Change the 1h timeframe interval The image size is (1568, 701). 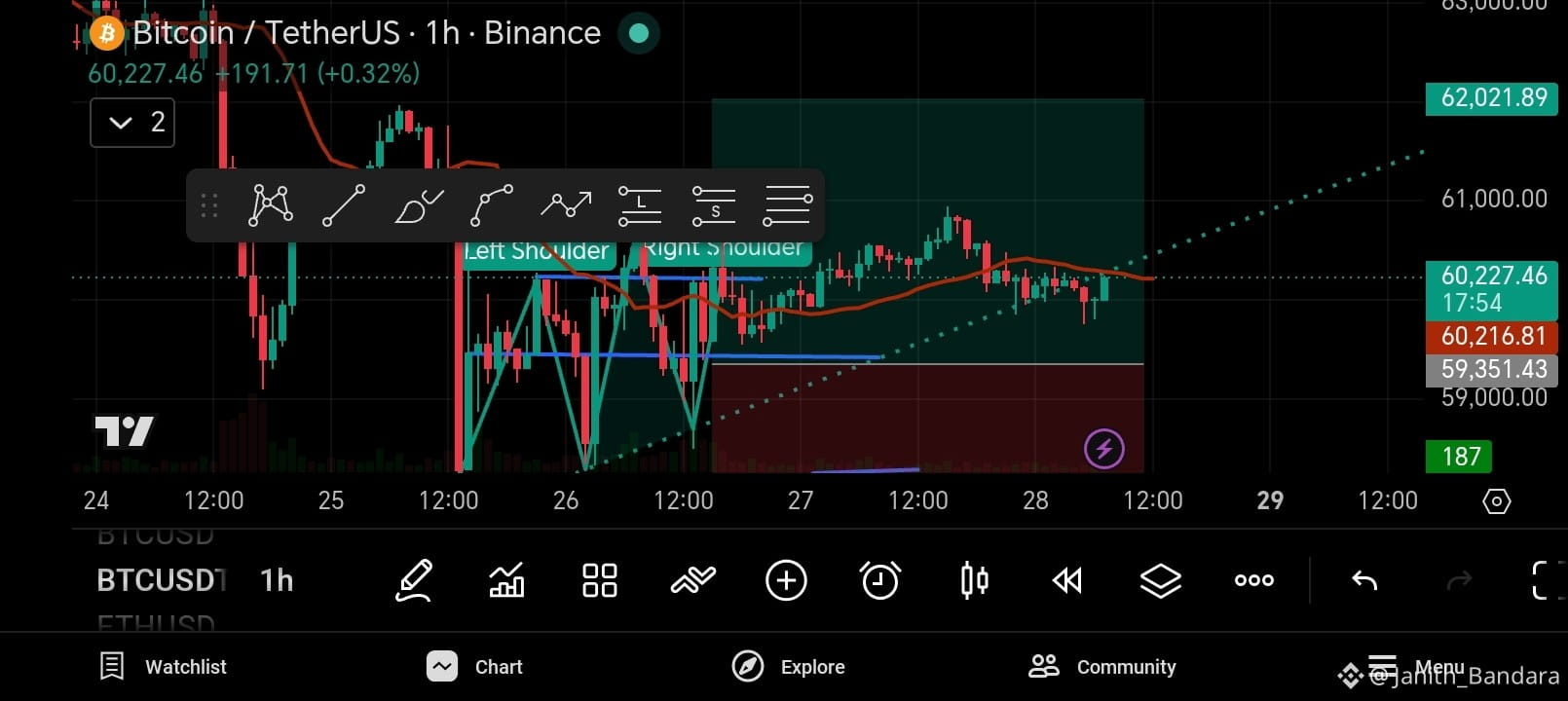point(277,581)
